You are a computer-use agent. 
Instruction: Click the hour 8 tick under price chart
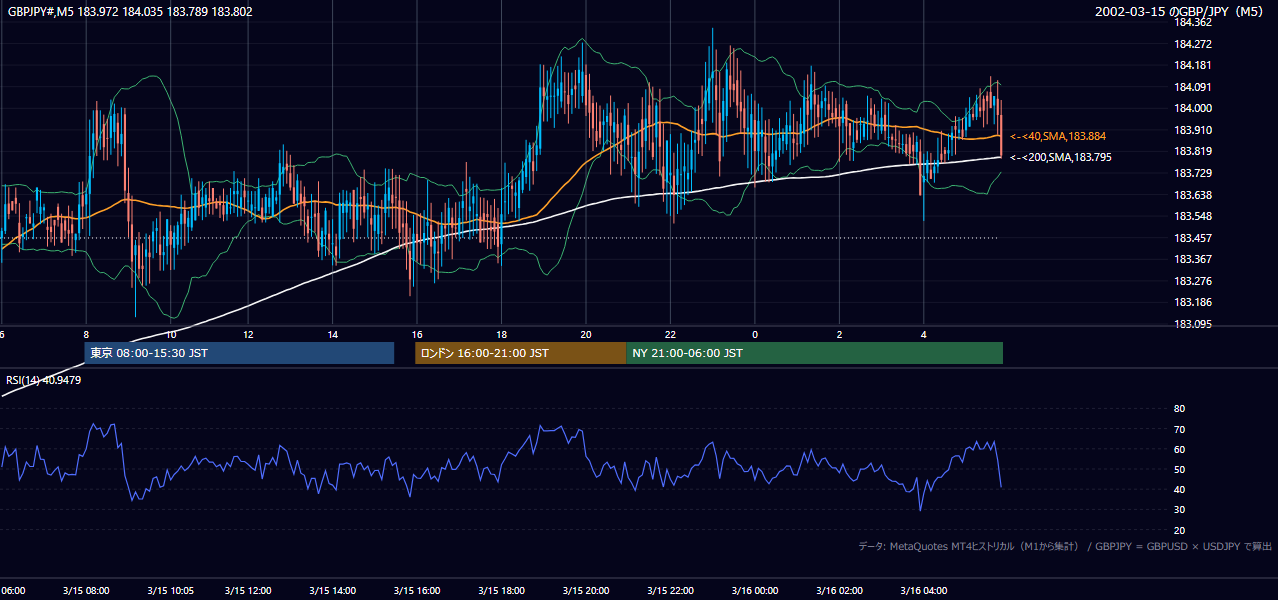point(86,334)
